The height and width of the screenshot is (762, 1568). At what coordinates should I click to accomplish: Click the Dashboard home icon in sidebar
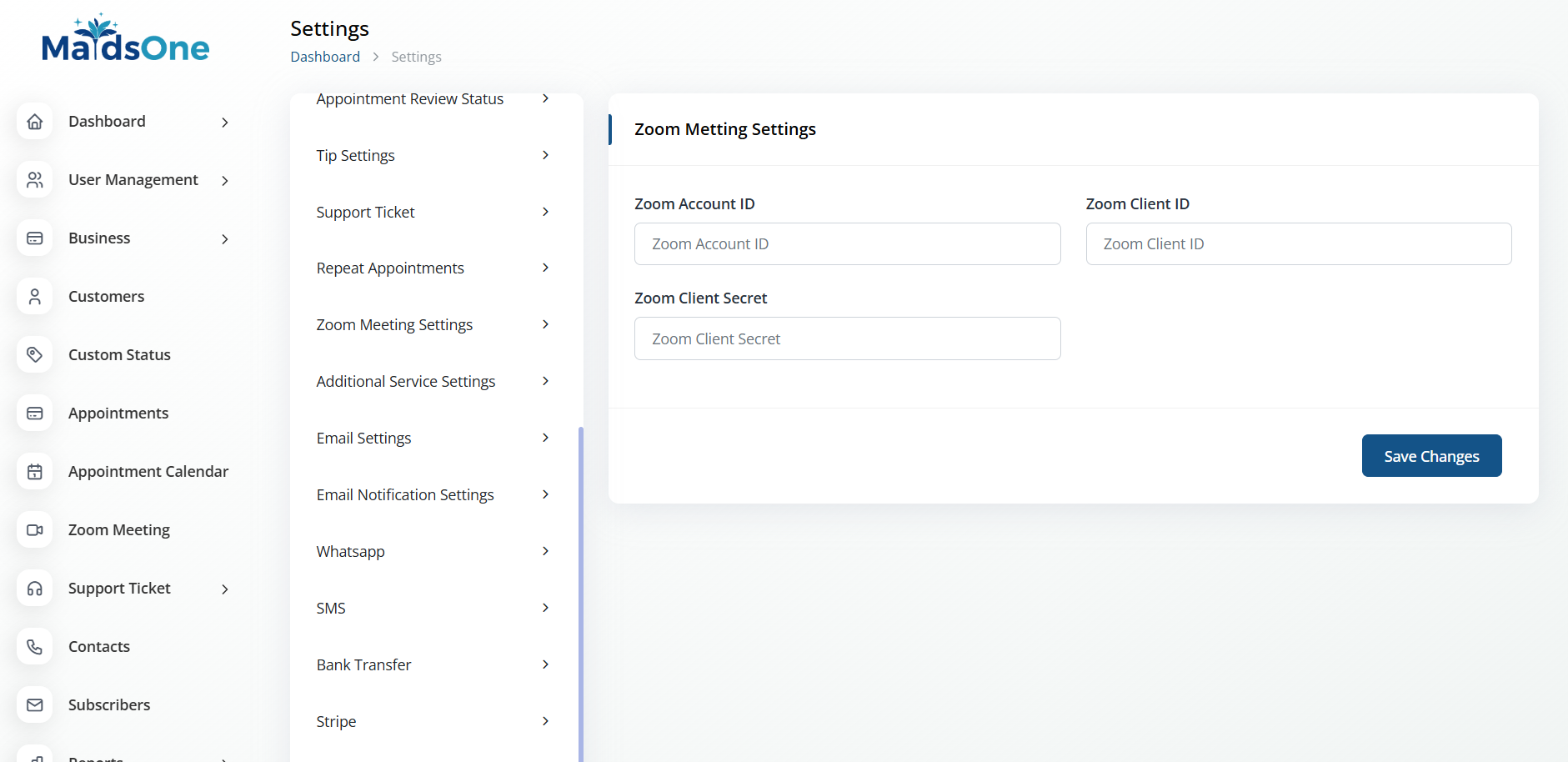[x=35, y=122]
